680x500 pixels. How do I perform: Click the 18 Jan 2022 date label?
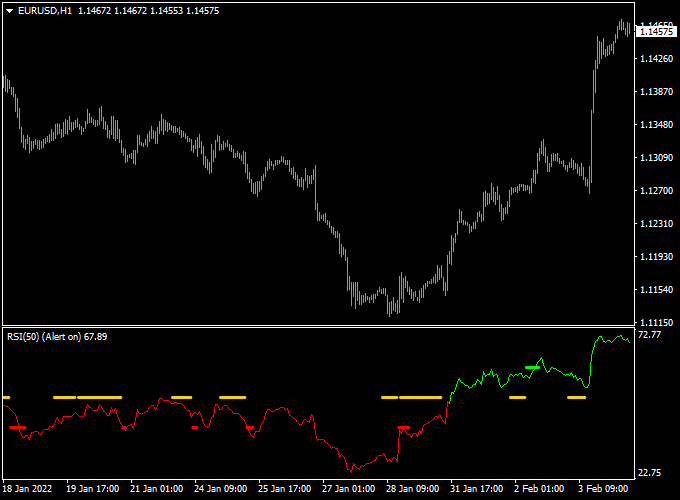[27, 489]
